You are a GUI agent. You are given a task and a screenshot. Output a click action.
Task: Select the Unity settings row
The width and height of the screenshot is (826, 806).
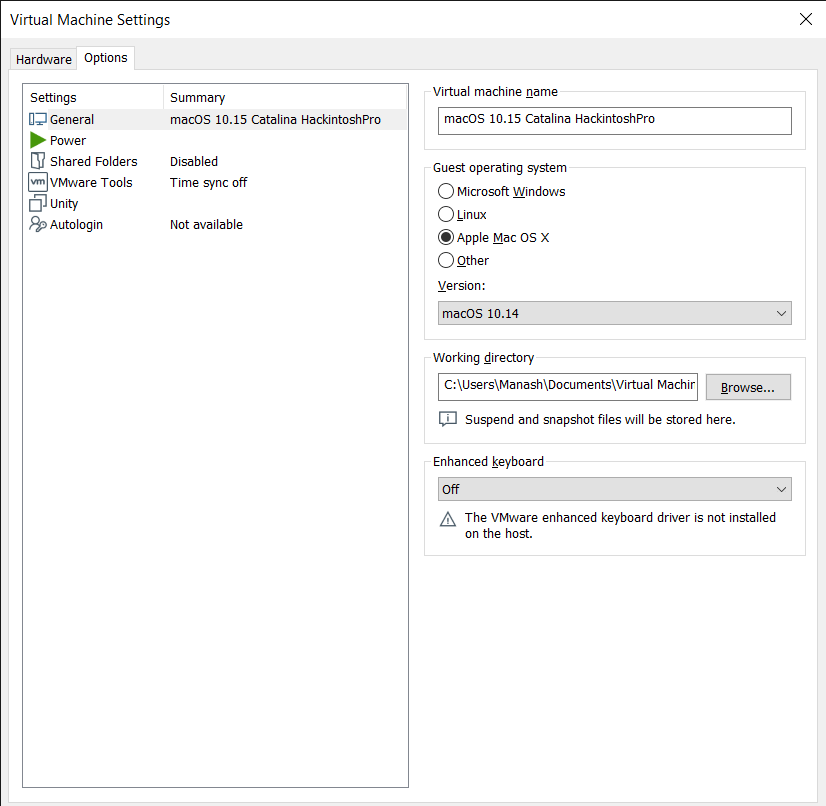coord(217,204)
